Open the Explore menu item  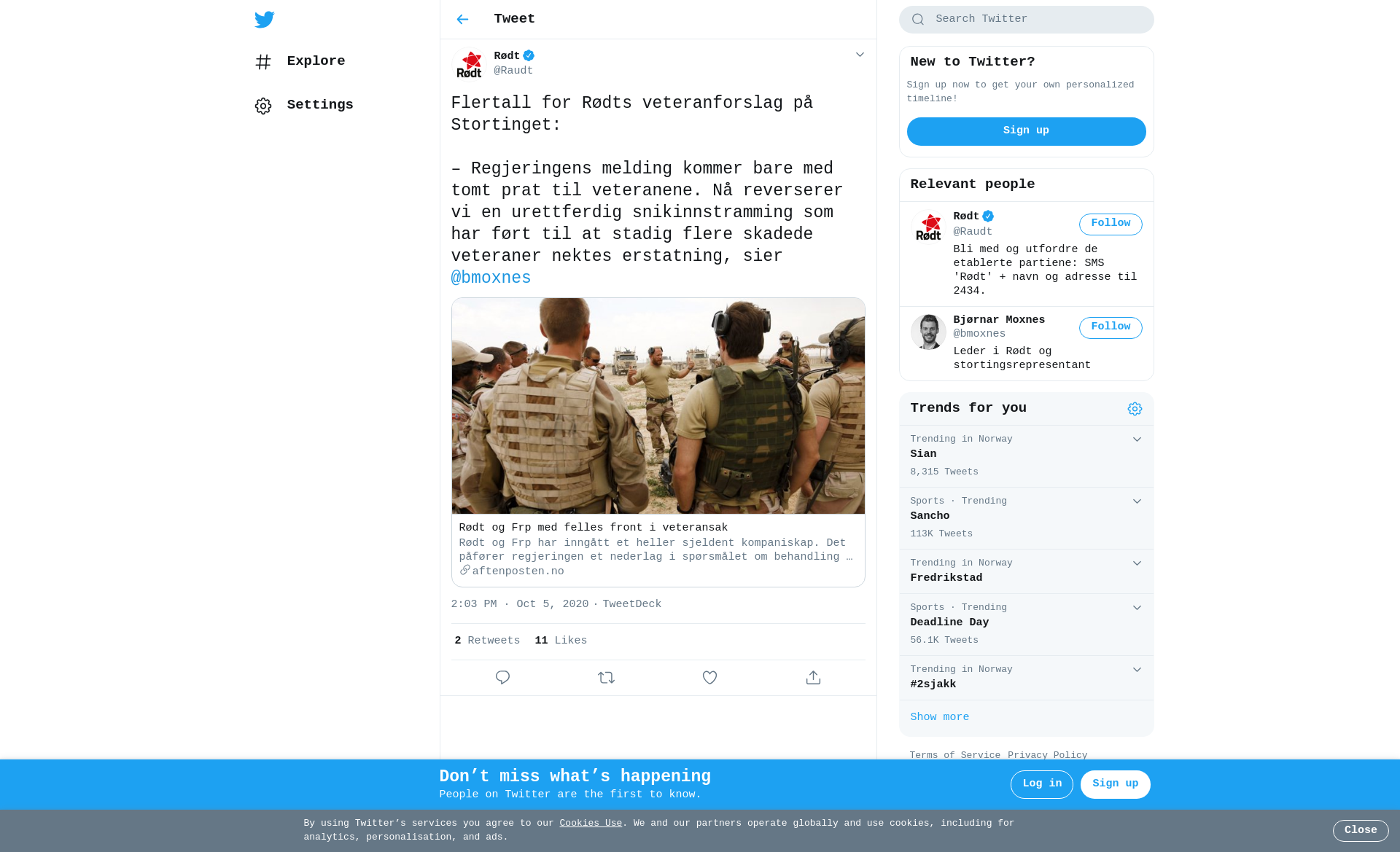(300, 62)
